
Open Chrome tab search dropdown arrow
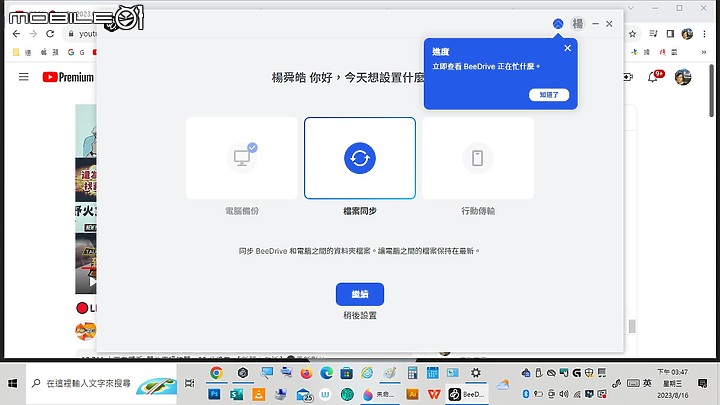(631, 8)
